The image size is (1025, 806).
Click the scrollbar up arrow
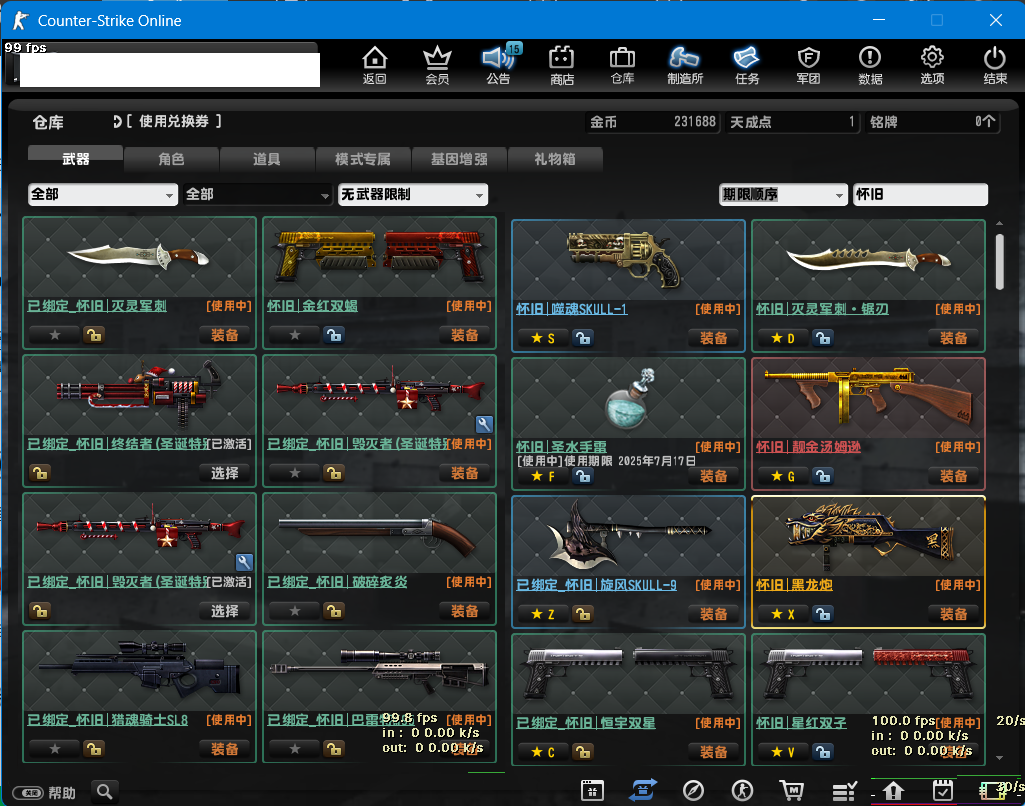click(999, 224)
